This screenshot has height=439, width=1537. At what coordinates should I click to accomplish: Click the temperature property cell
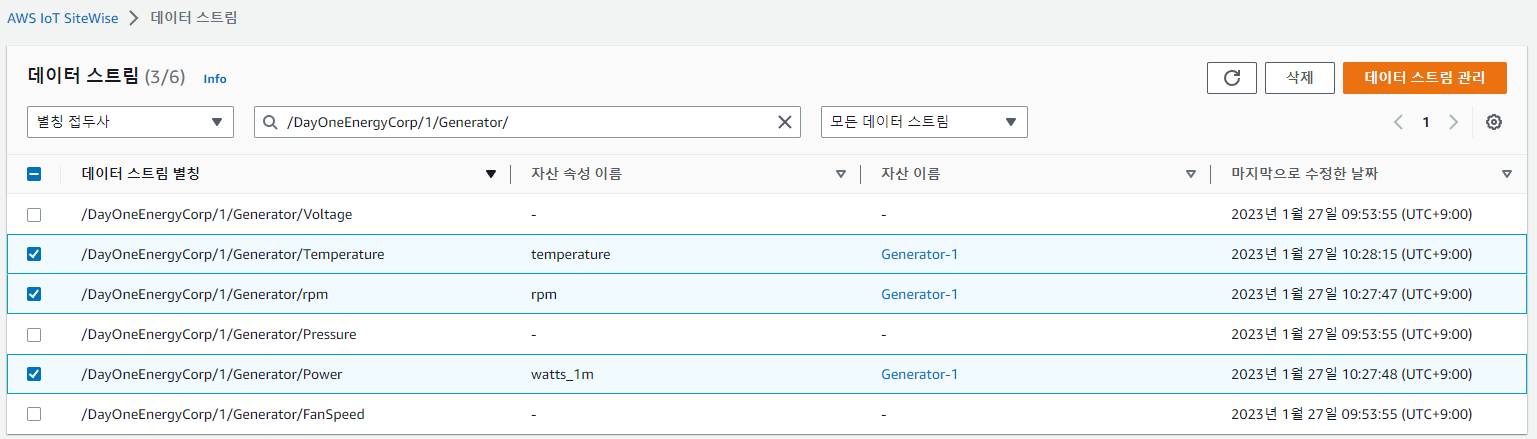570,254
